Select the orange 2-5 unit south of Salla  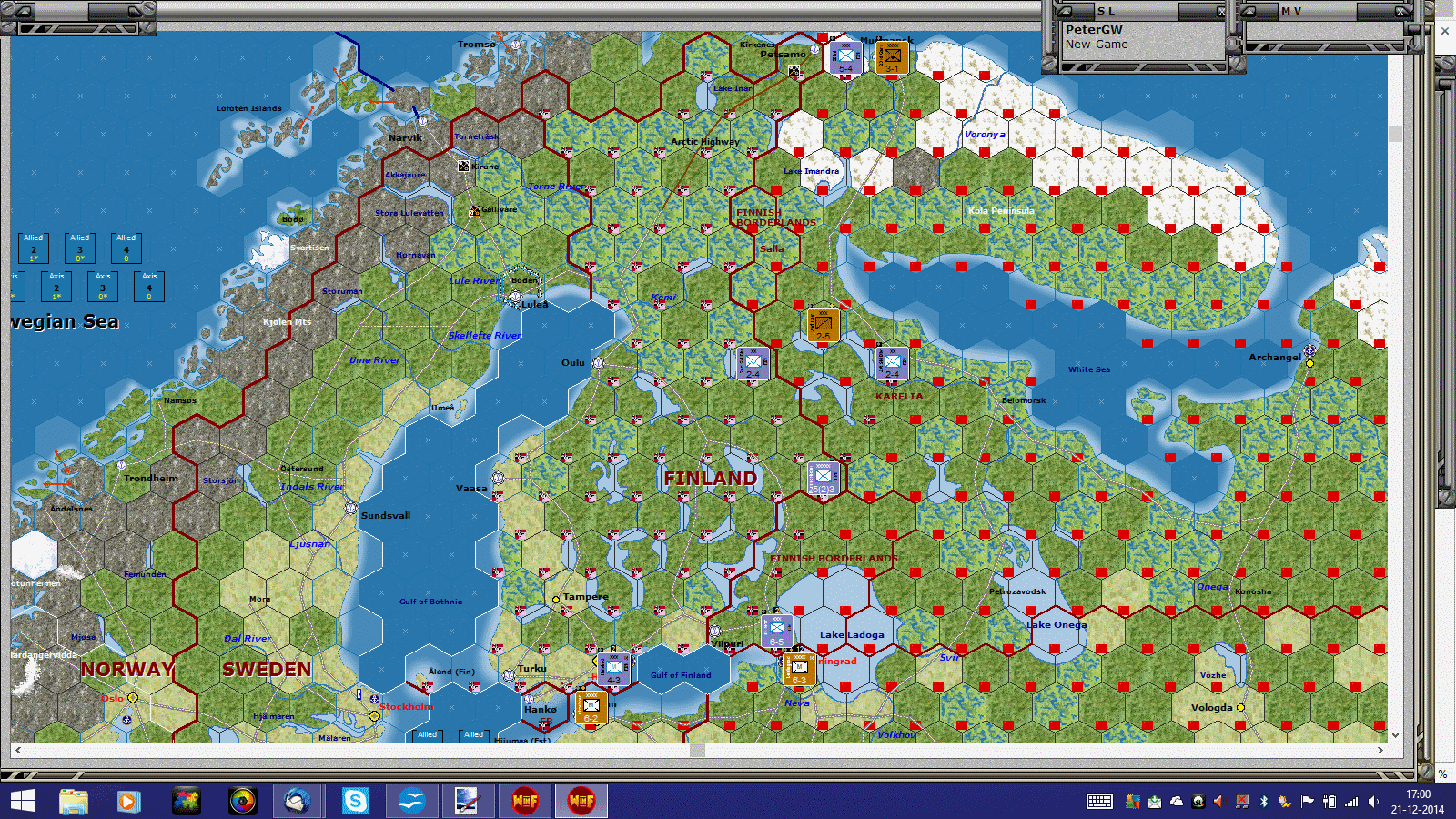tap(823, 325)
